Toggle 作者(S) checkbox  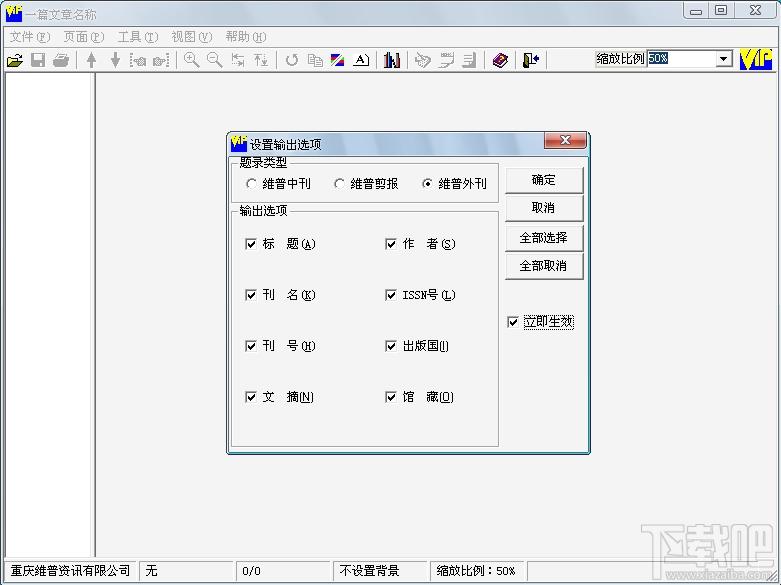coord(390,244)
